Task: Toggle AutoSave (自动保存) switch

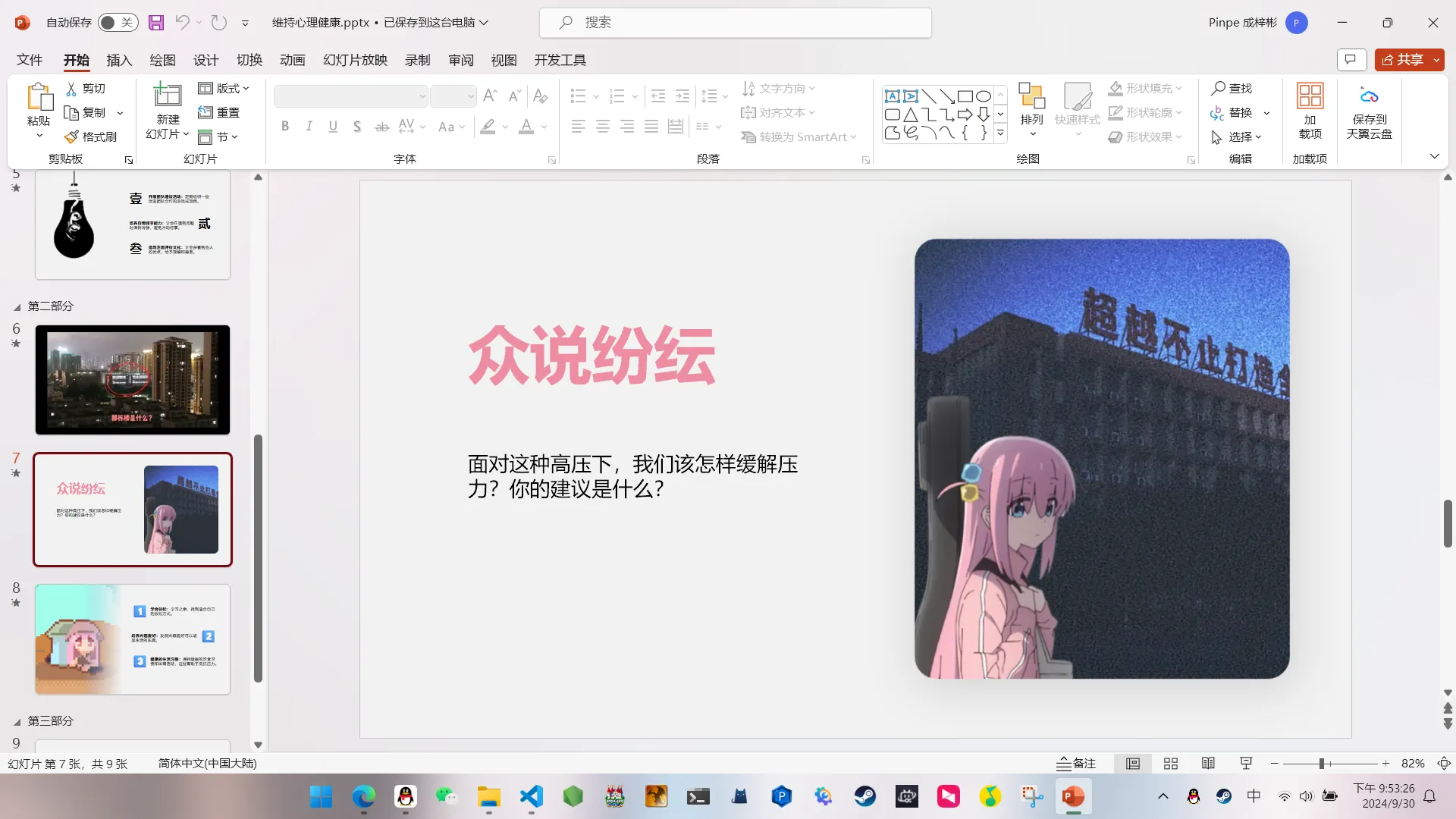Action: 118,23
